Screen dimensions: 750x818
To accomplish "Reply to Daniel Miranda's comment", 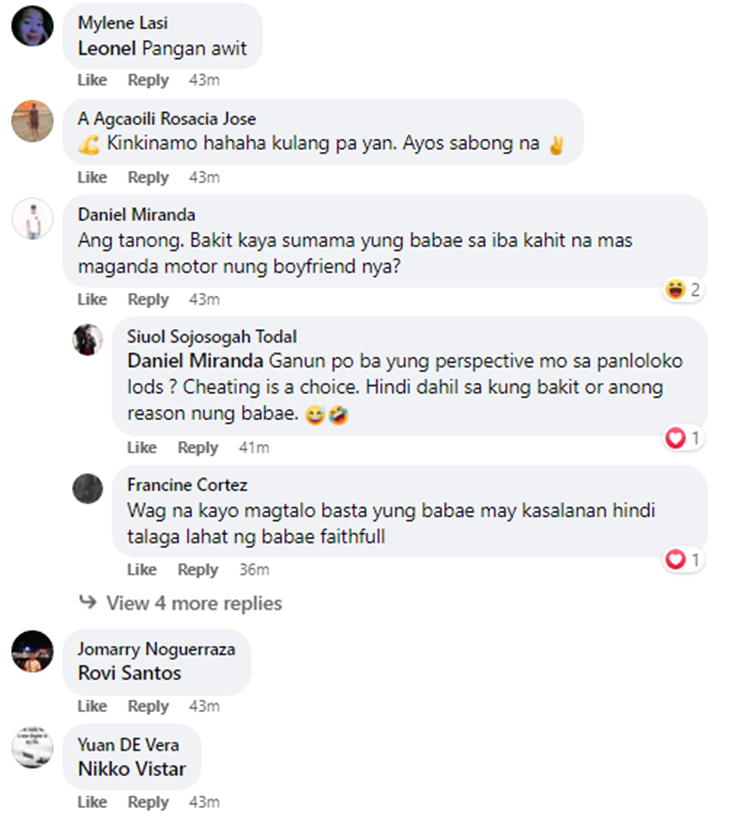I will tap(148, 299).
